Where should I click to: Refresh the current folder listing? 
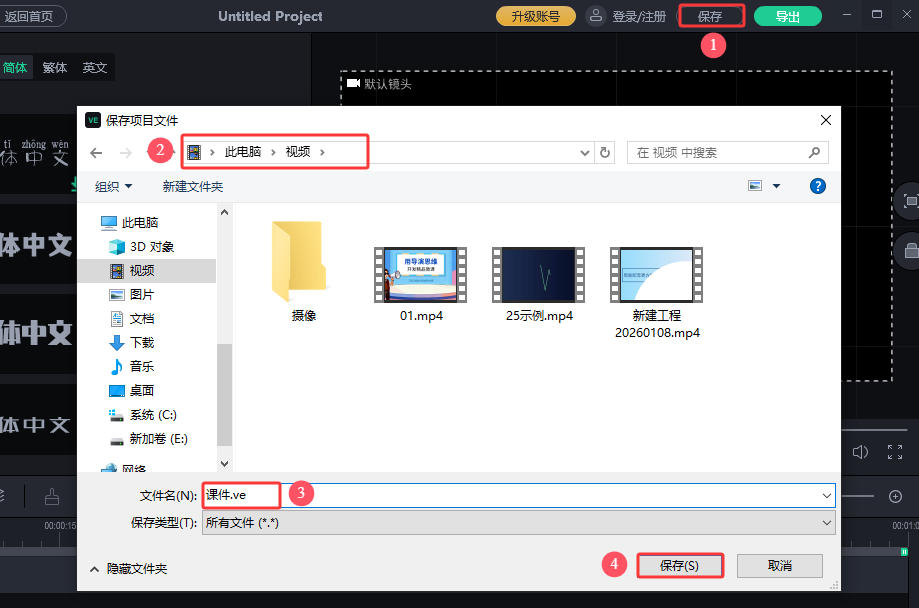click(x=604, y=152)
